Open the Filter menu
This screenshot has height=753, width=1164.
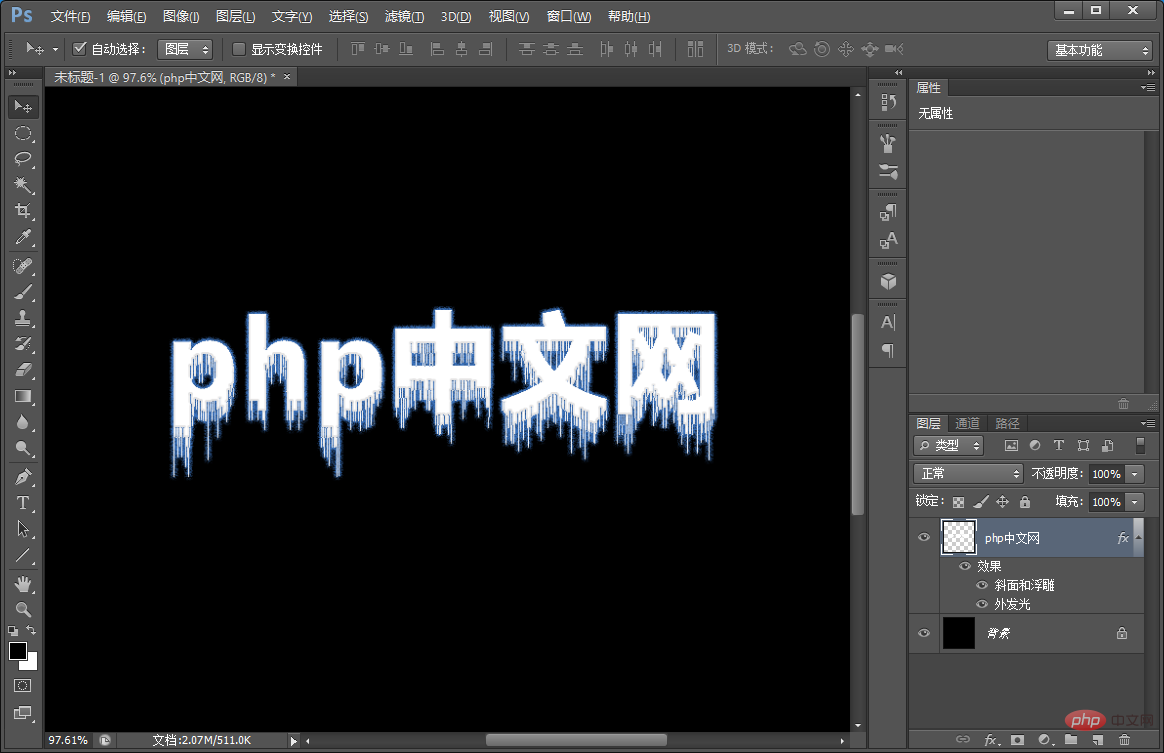point(405,16)
